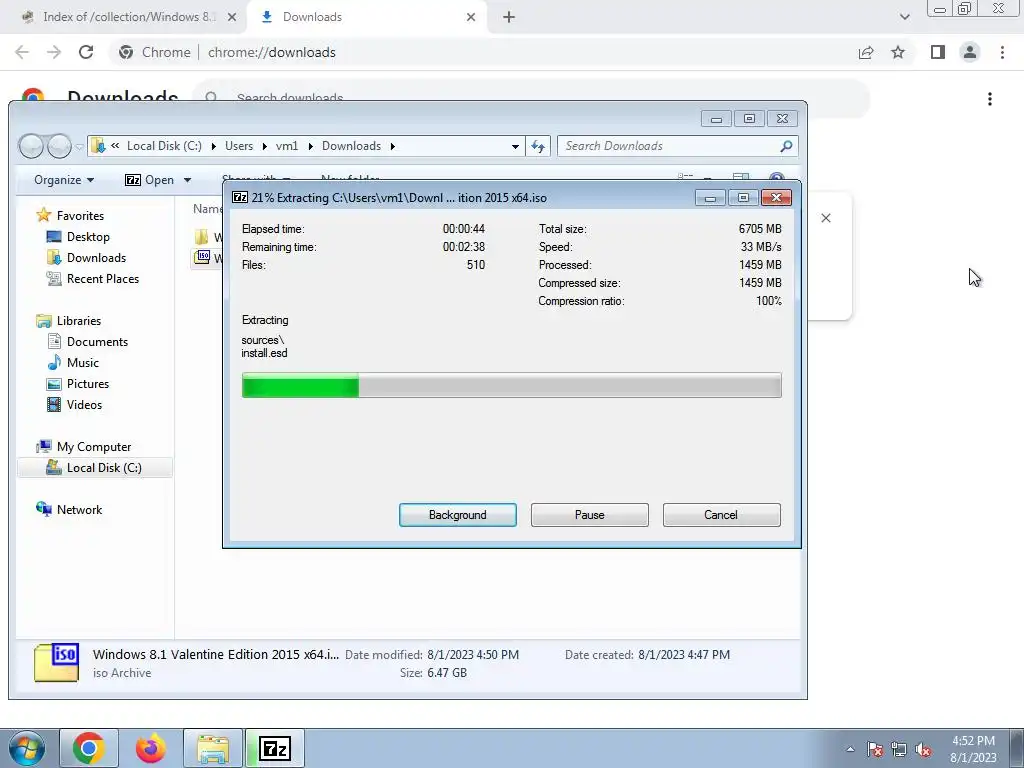The width and height of the screenshot is (1024, 768).
Task: Bookmark this tab with the star icon
Action: [898, 52]
